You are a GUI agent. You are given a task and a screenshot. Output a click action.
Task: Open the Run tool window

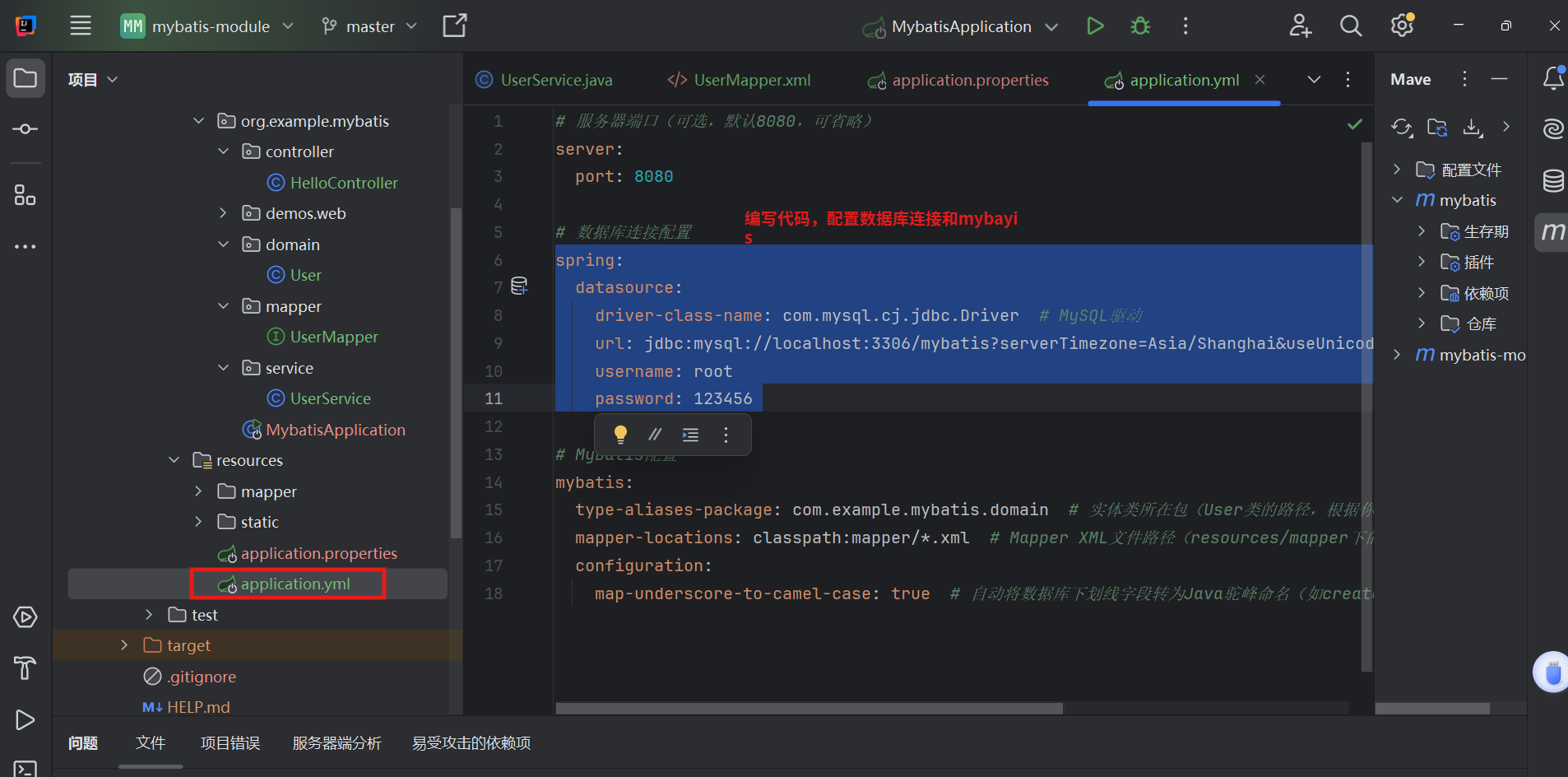tap(26, 720)
